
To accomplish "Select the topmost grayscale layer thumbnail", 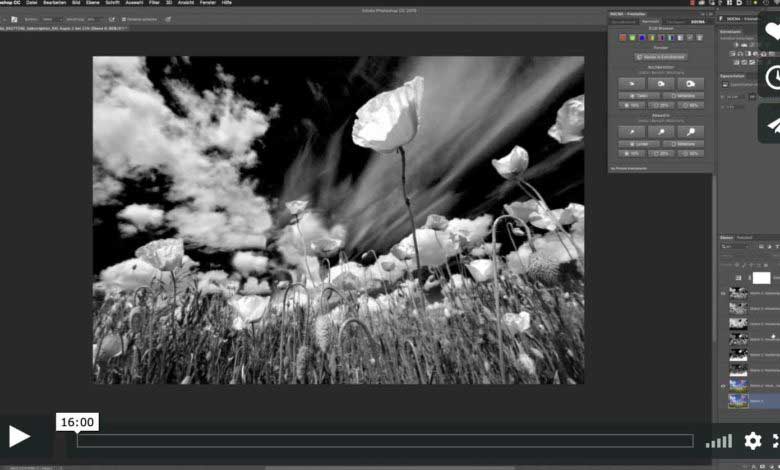I will click(738, 293).
